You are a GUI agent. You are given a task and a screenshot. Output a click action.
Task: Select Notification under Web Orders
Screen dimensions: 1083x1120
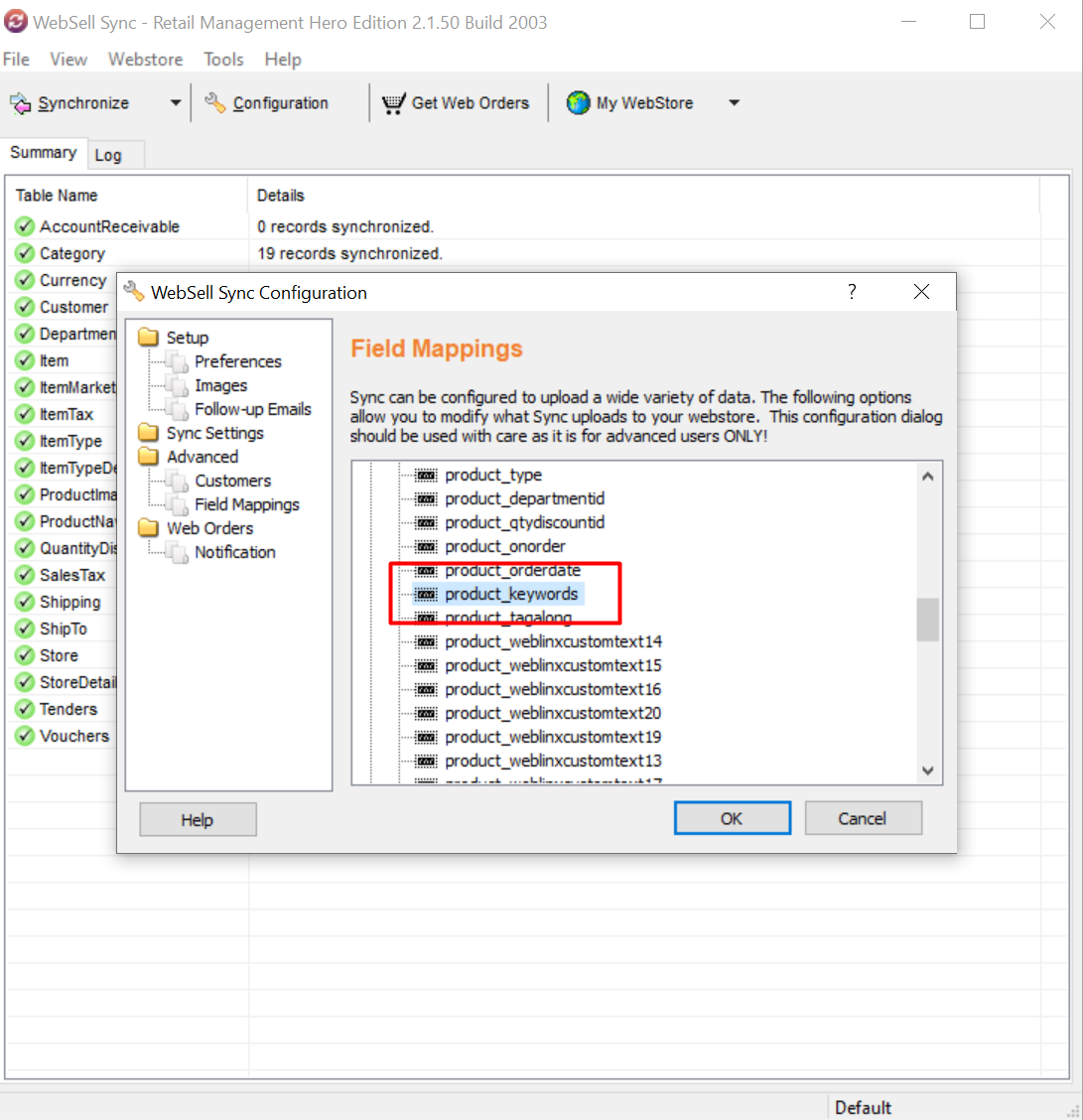235,553
